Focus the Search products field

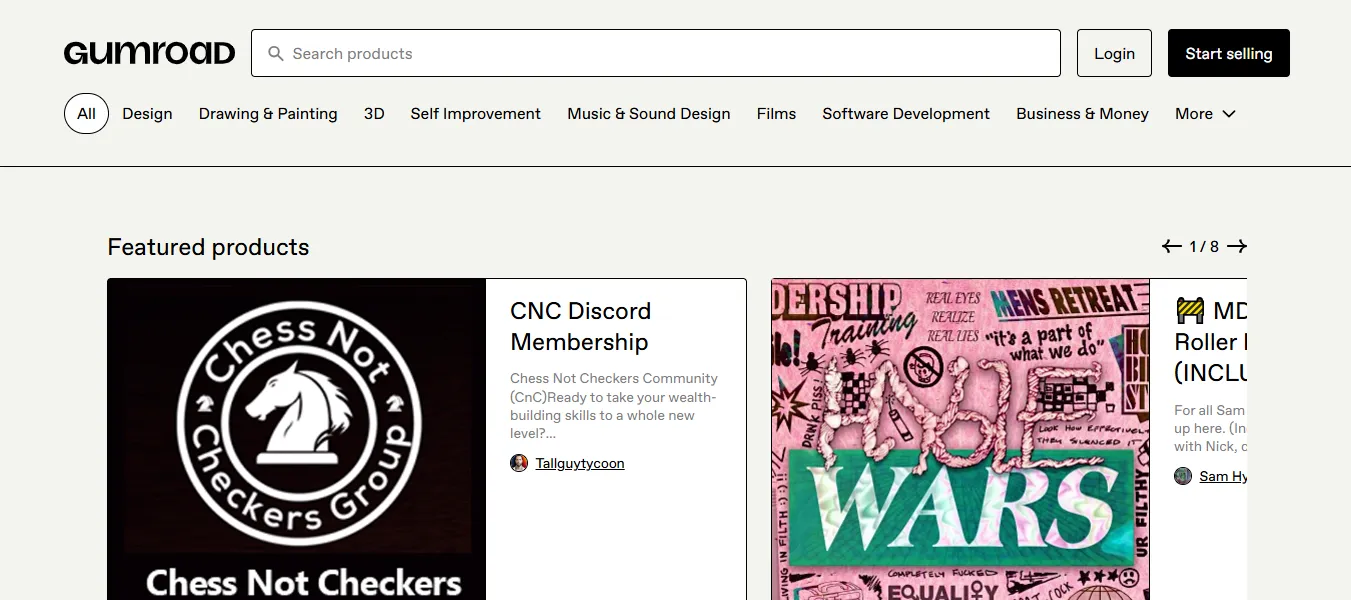pos(670,54)
